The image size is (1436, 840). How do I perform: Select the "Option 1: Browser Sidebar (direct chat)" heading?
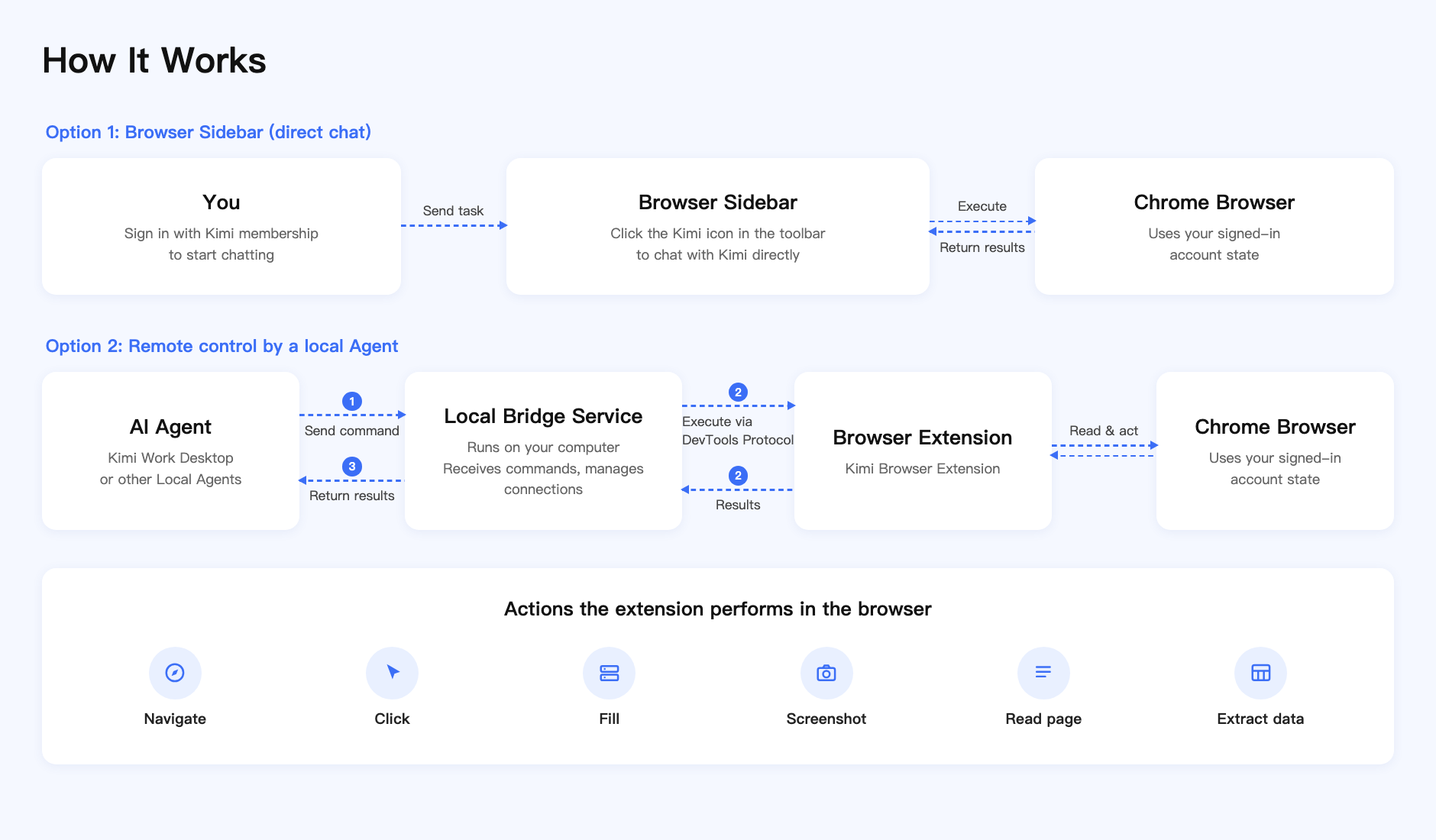coord(209,132)
